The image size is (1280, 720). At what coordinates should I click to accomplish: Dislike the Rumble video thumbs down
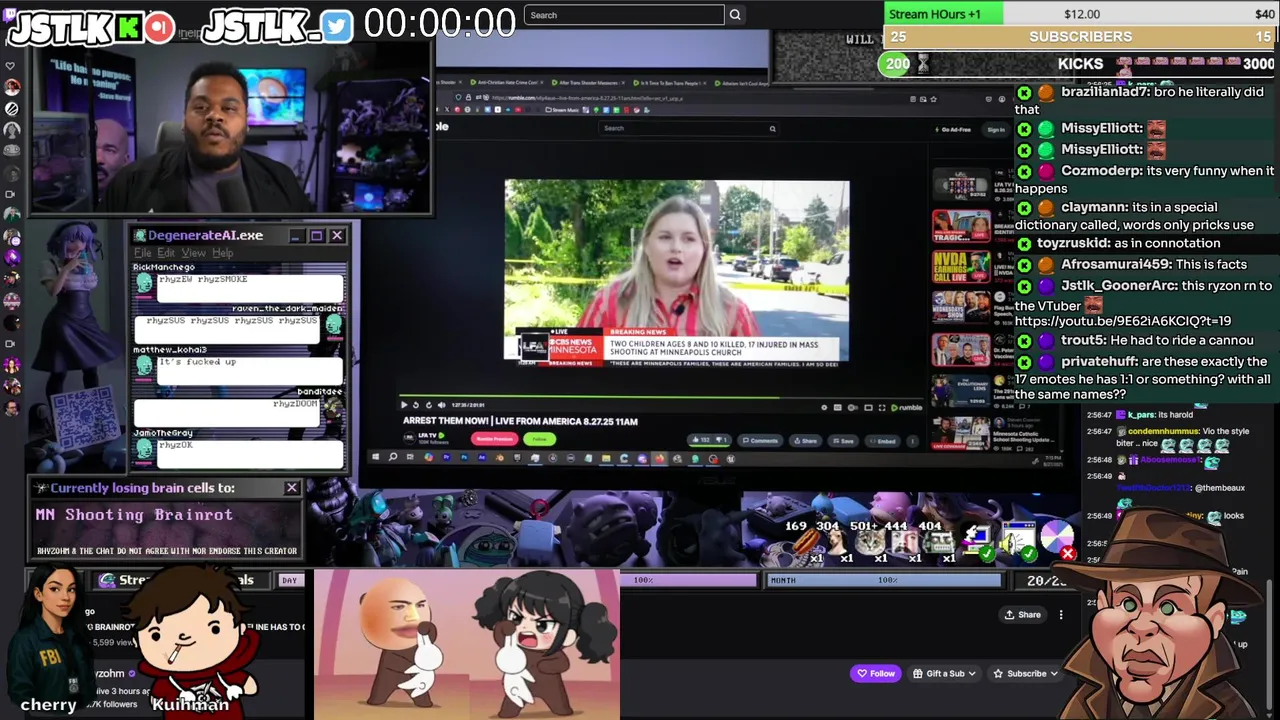(x=722, y=440)
